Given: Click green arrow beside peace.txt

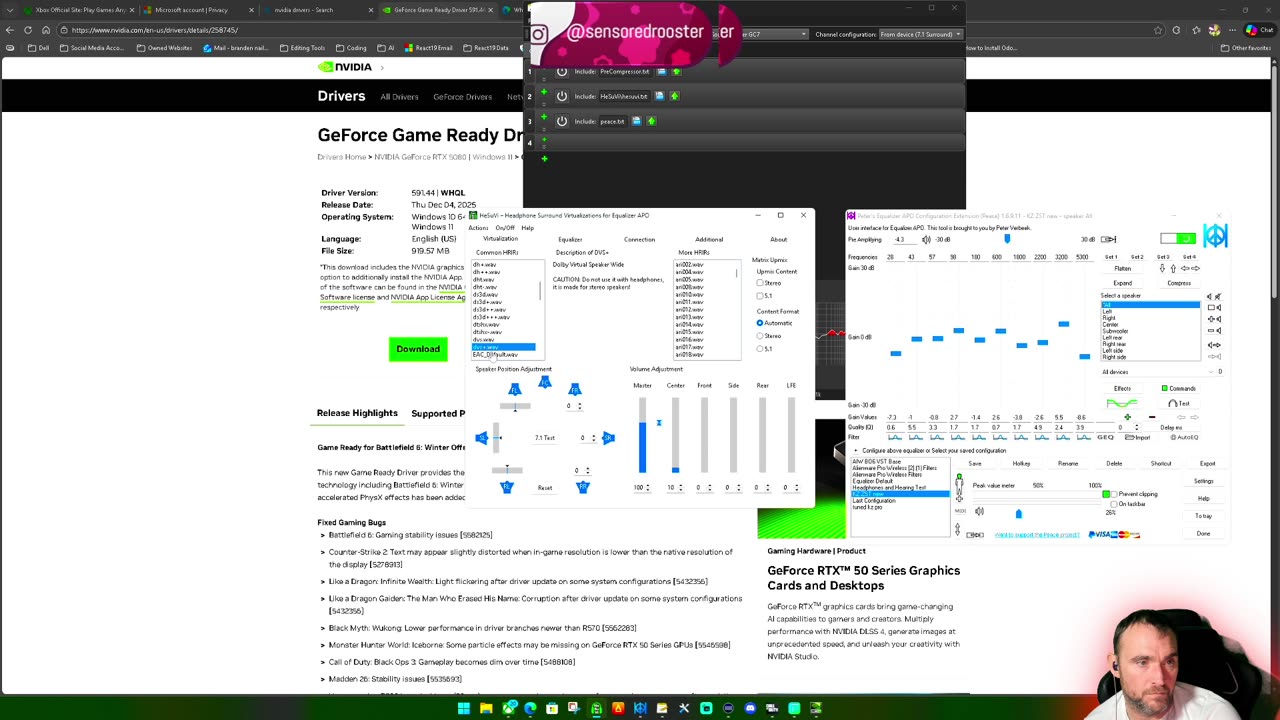Looking at the screenshot, I should pos(651,121).
